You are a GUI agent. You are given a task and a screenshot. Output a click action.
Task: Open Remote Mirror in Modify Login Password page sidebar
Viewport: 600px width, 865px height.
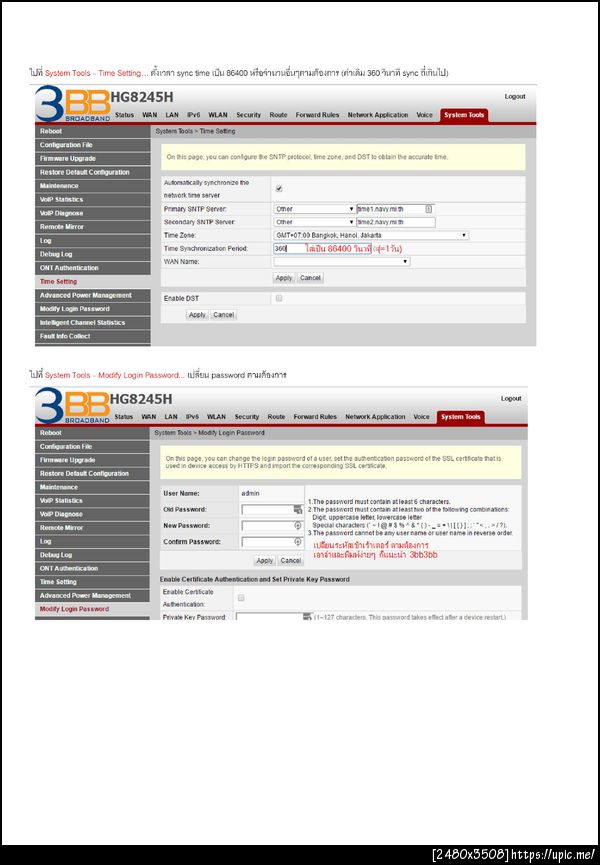[92, 528]
